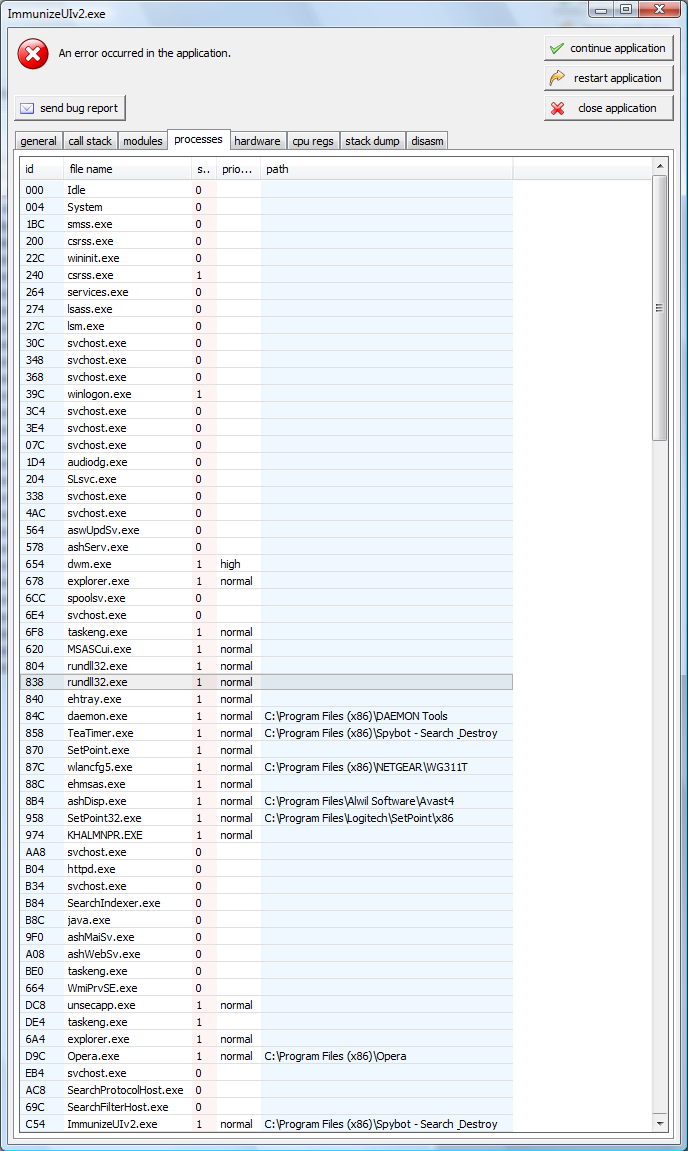The width and height of the screenshot is (688, 1151).
Task: Select the audiodg.exe row
Action: click(267, 462)
